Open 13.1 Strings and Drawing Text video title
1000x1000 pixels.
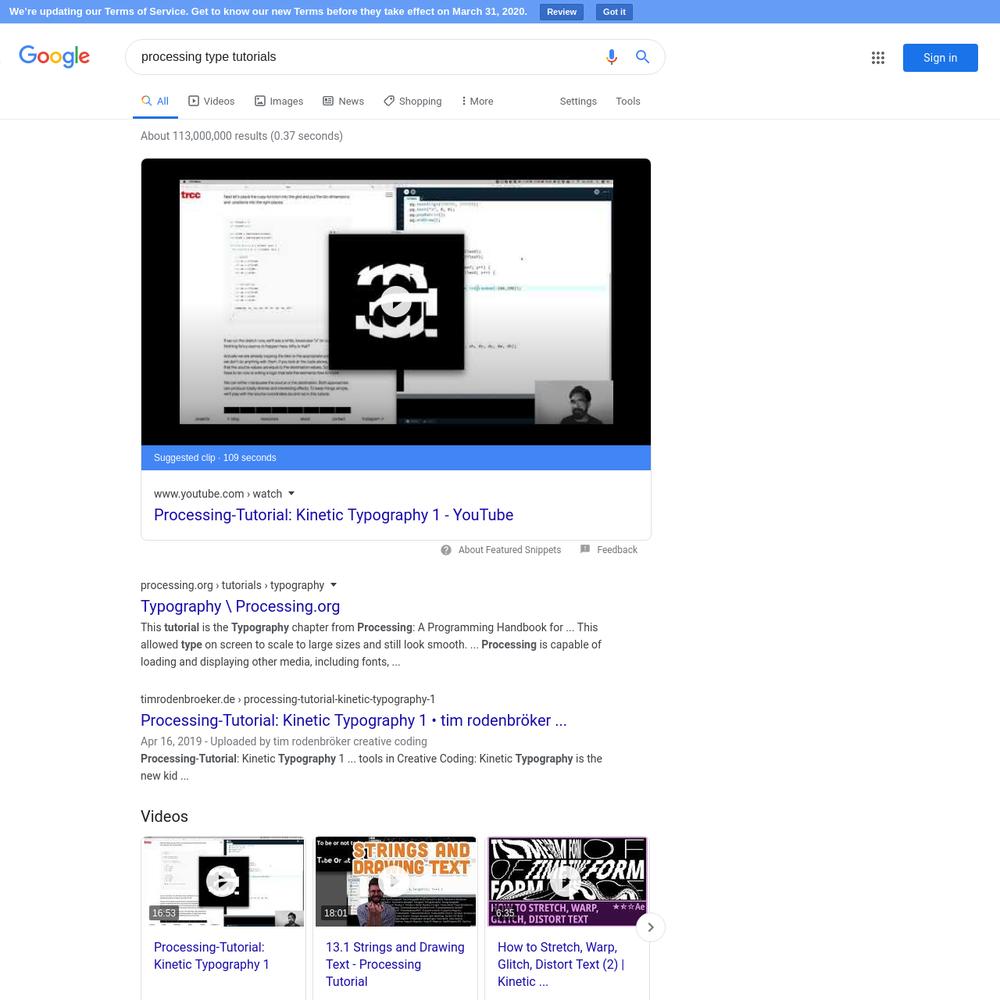395,964
